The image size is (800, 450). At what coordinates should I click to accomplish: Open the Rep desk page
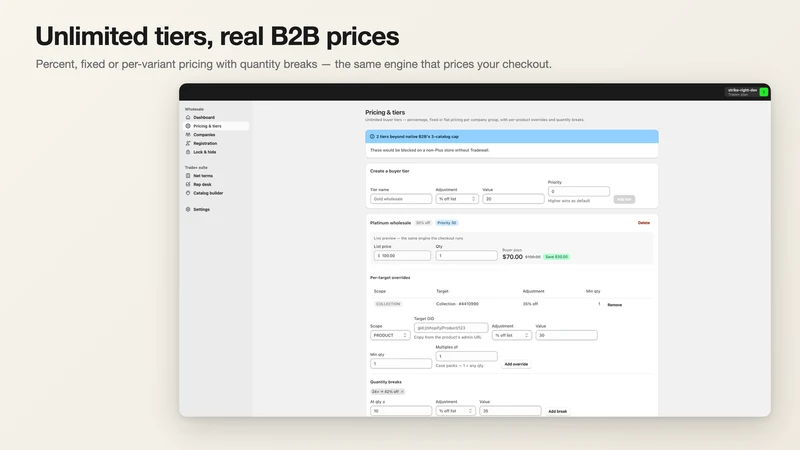(x=202, y=184)
